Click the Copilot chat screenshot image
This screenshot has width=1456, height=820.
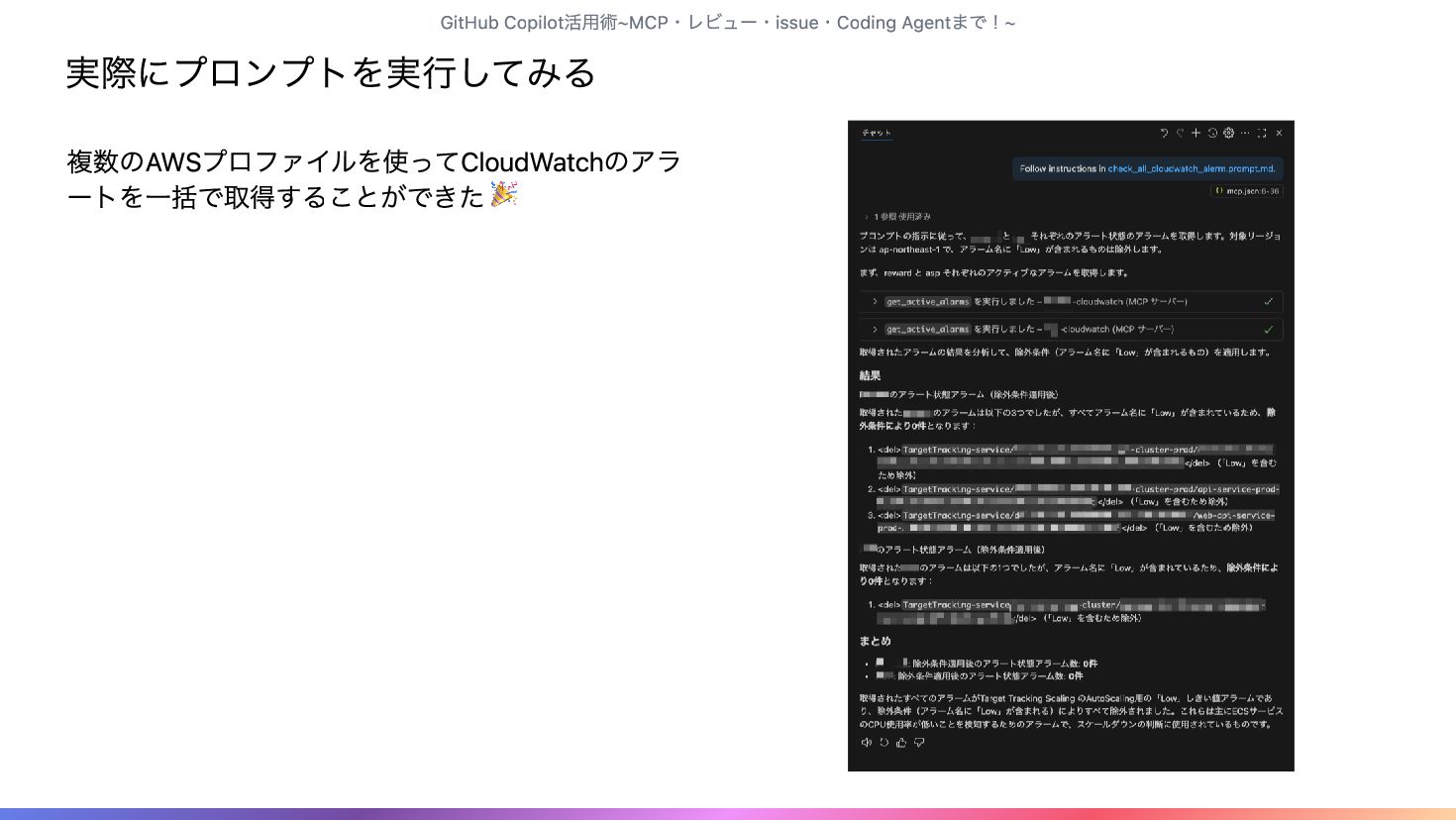pyautogui.click(x=1071, y=446)
